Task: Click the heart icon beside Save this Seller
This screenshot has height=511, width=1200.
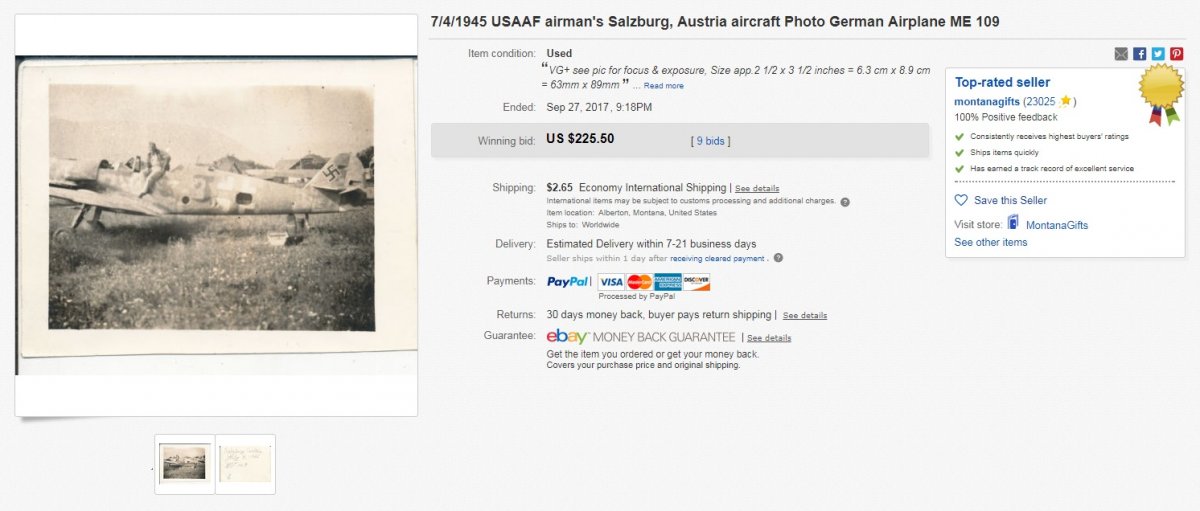Action: tap(961, 200)
